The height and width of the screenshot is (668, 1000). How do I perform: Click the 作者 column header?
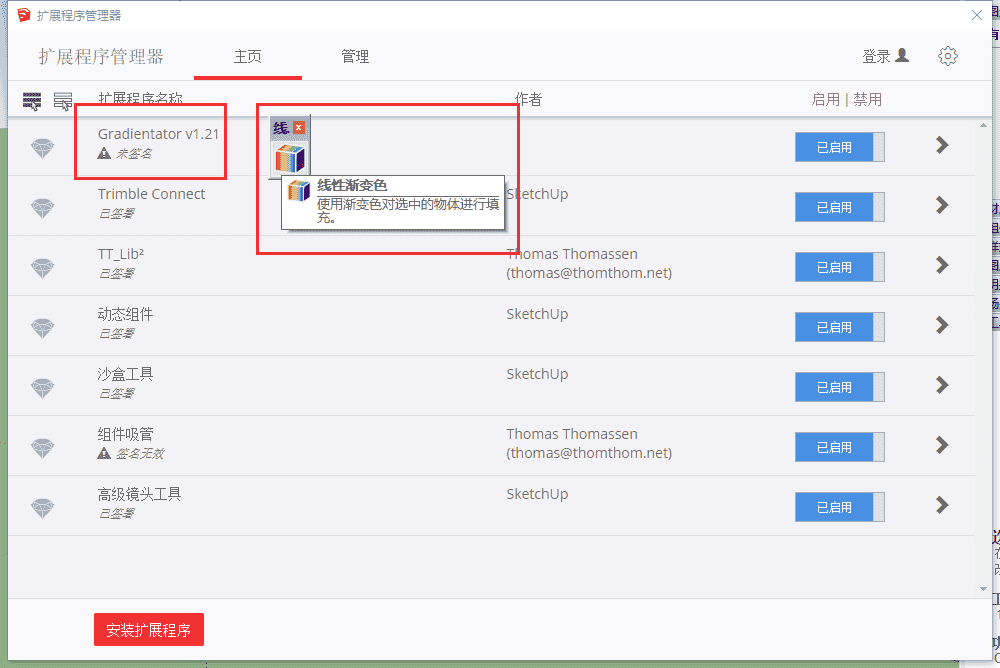[529, 100]
